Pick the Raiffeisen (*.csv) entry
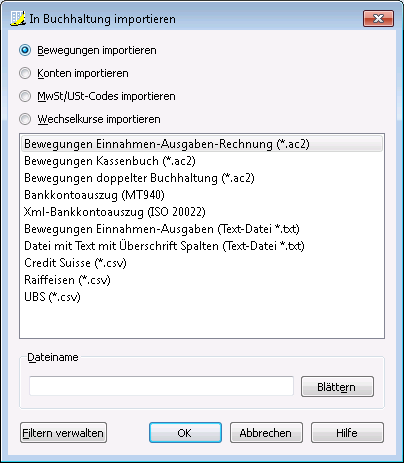This screenshot has height=463, width=404. pyautogui.click(x=202, y=280)
